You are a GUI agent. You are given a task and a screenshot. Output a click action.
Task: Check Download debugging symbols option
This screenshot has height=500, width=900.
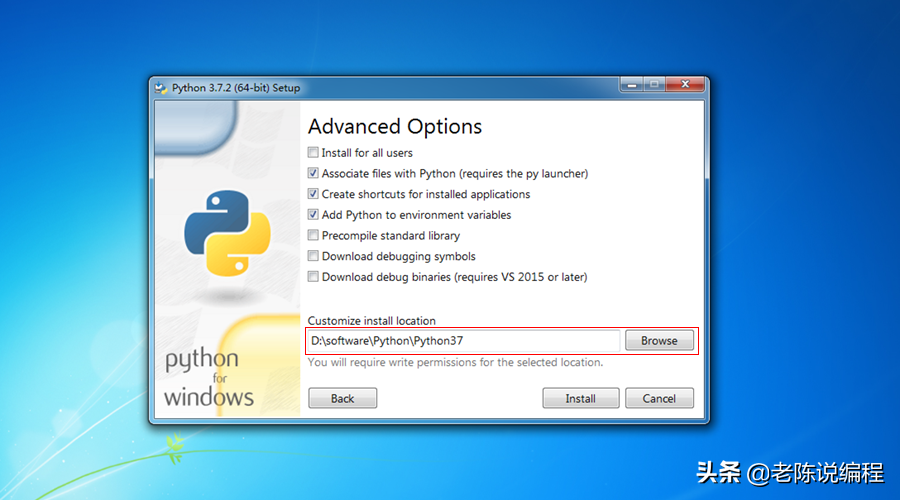pyautogui.click(x=313, y=256)
